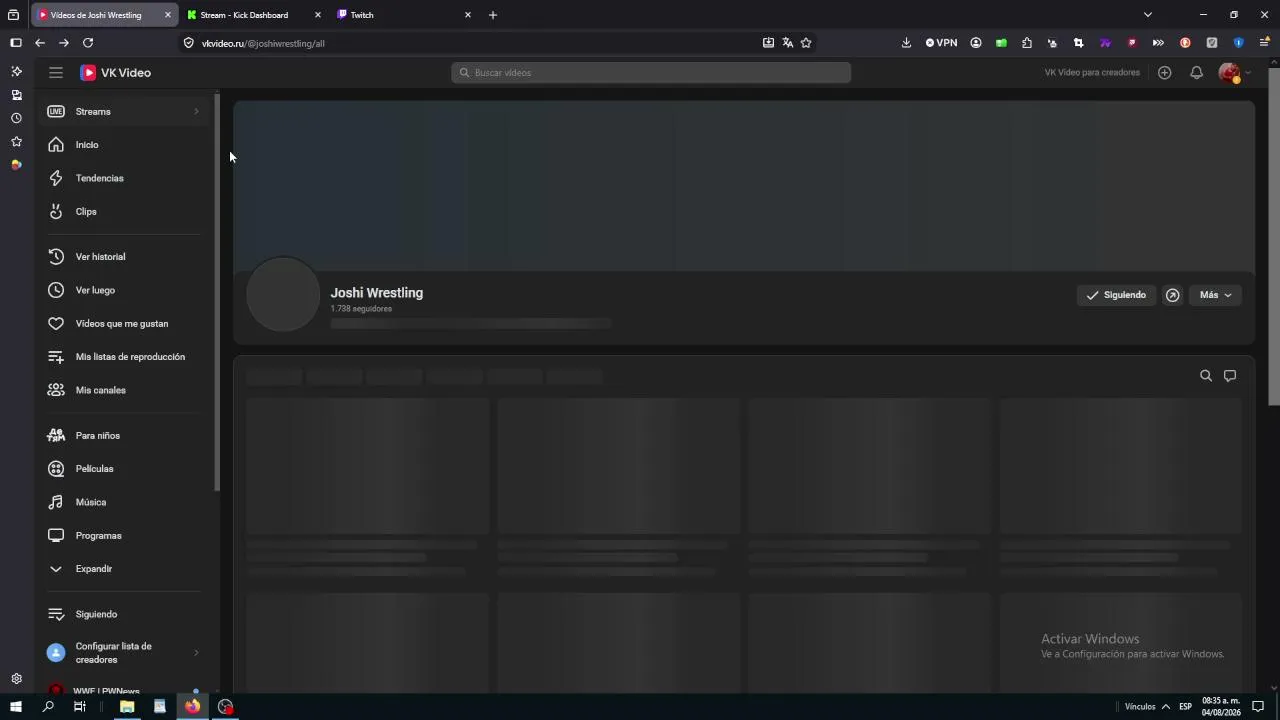Open the notifications bell
This screenshot has width=1280, height=720.
1196,72
